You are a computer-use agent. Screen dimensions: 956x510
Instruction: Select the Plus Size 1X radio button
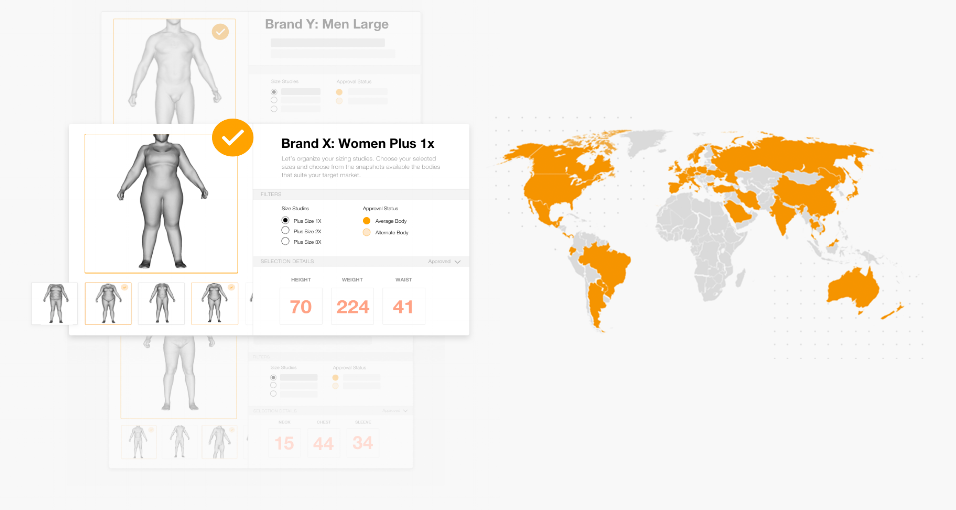(x=285, y=220)
